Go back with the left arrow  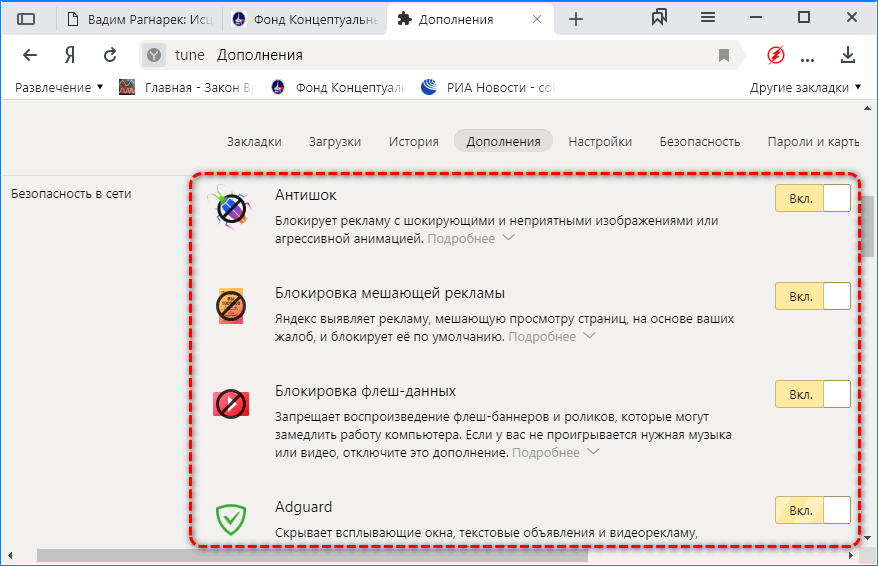point(30,55)
